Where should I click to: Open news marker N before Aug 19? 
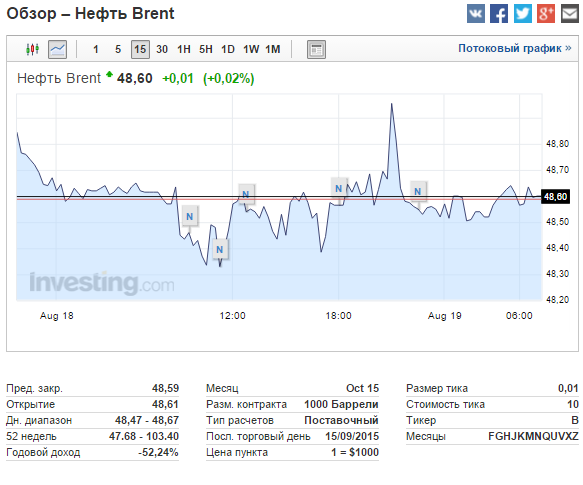point(418,191)
